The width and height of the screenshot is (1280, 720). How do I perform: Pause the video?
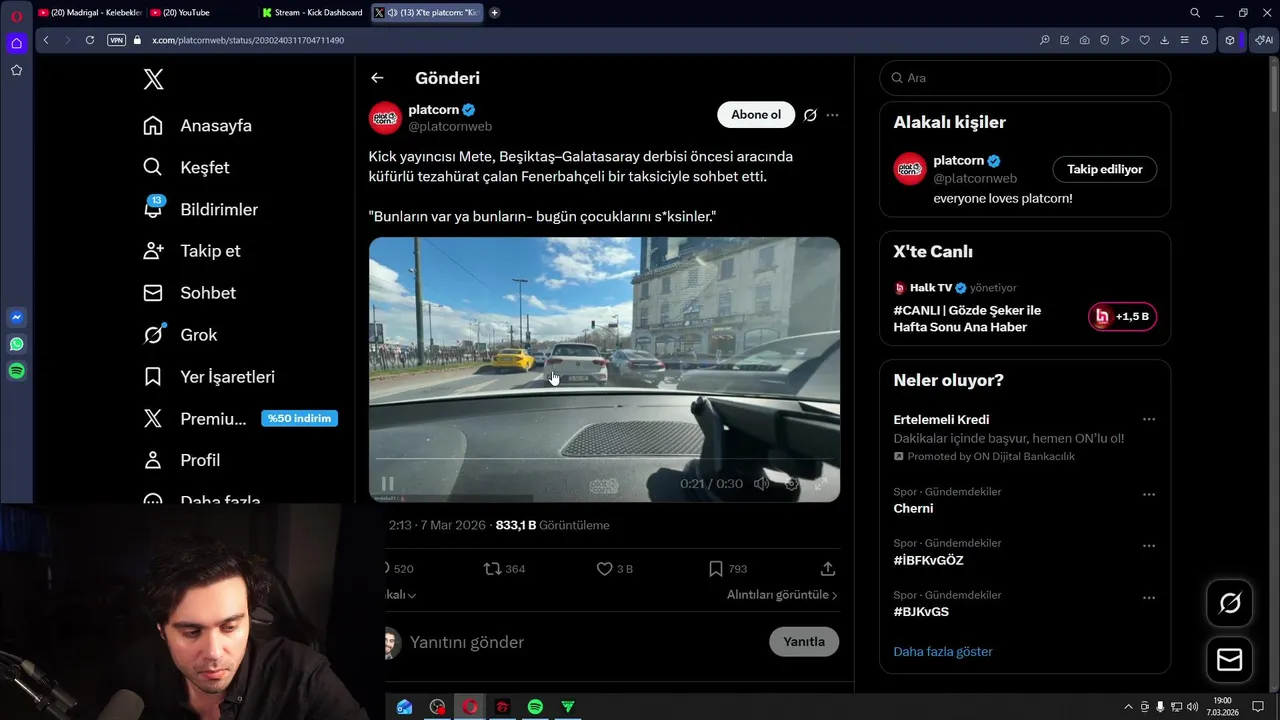(388, 484)
